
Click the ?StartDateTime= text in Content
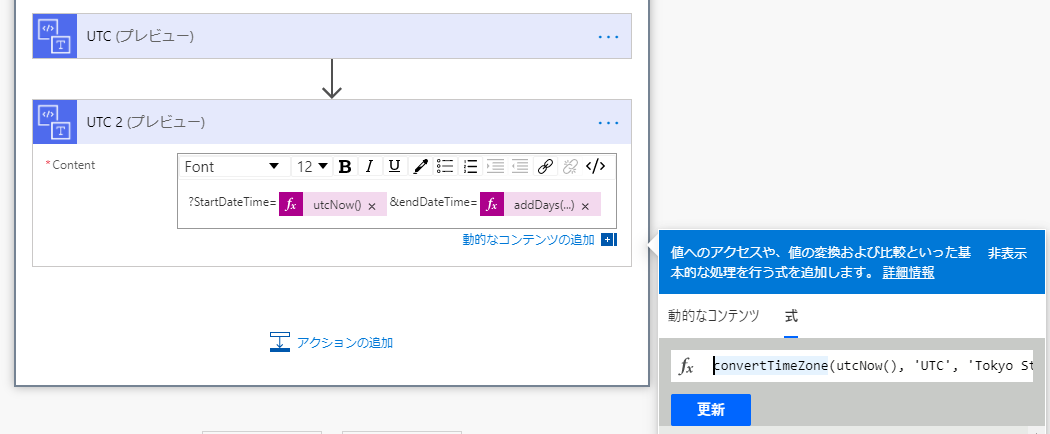[x=232, y=203]
